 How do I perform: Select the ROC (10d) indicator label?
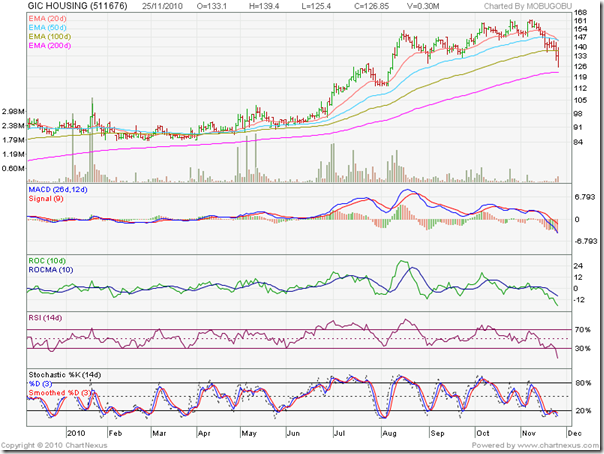tap(52, 262)
